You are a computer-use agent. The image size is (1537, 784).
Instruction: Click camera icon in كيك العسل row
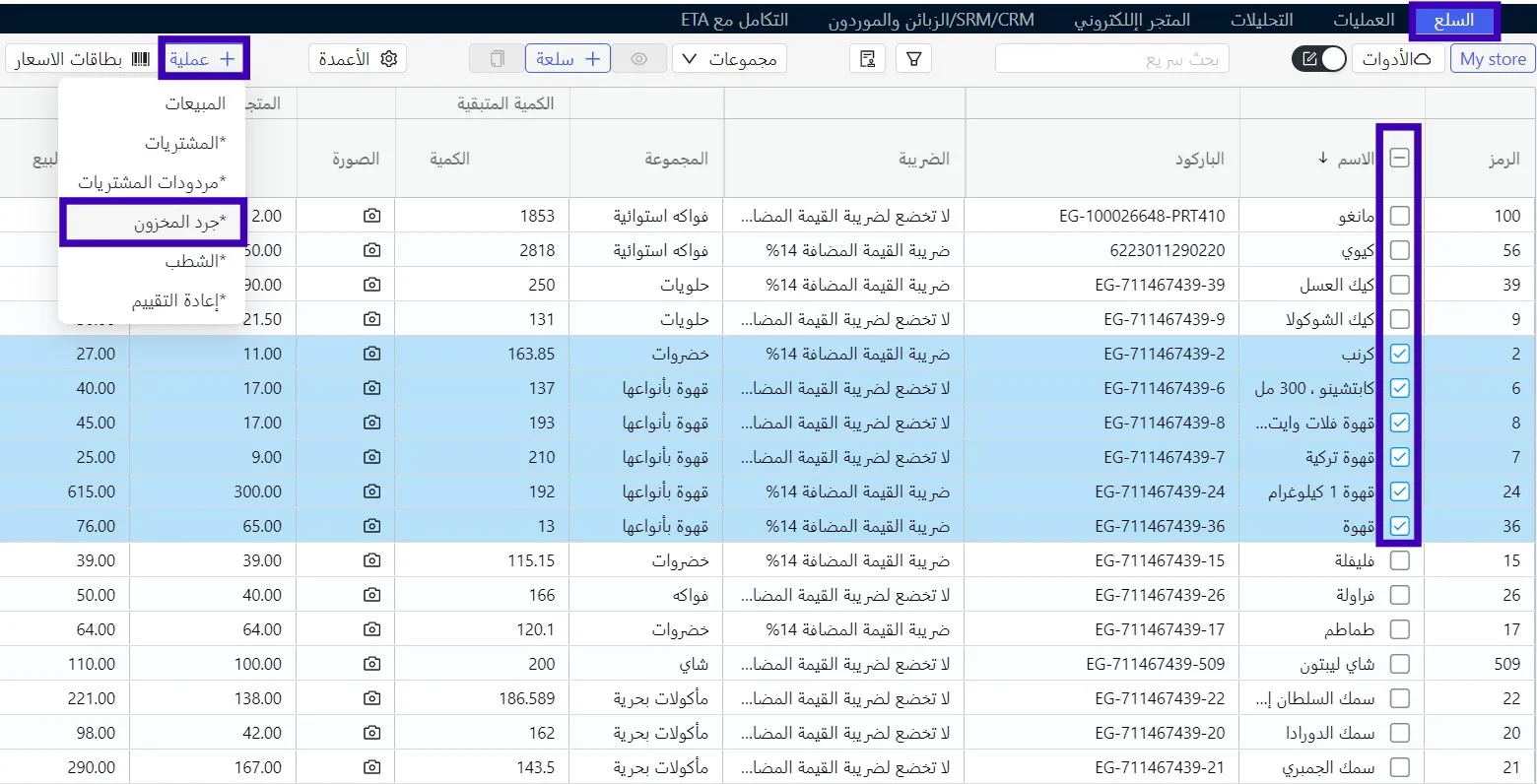tap(371, 285)
